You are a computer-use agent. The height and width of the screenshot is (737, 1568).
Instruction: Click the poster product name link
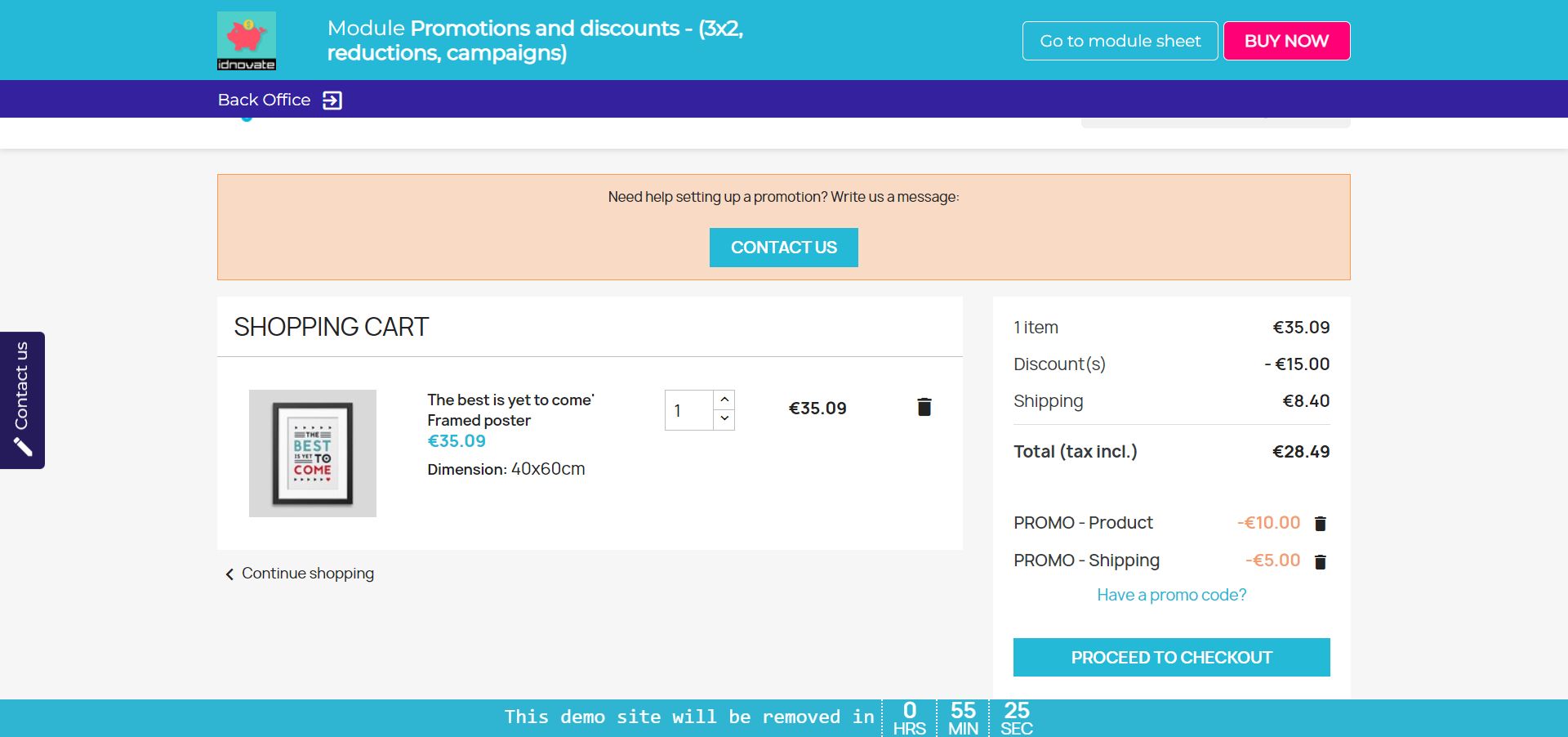click(510, 409)
